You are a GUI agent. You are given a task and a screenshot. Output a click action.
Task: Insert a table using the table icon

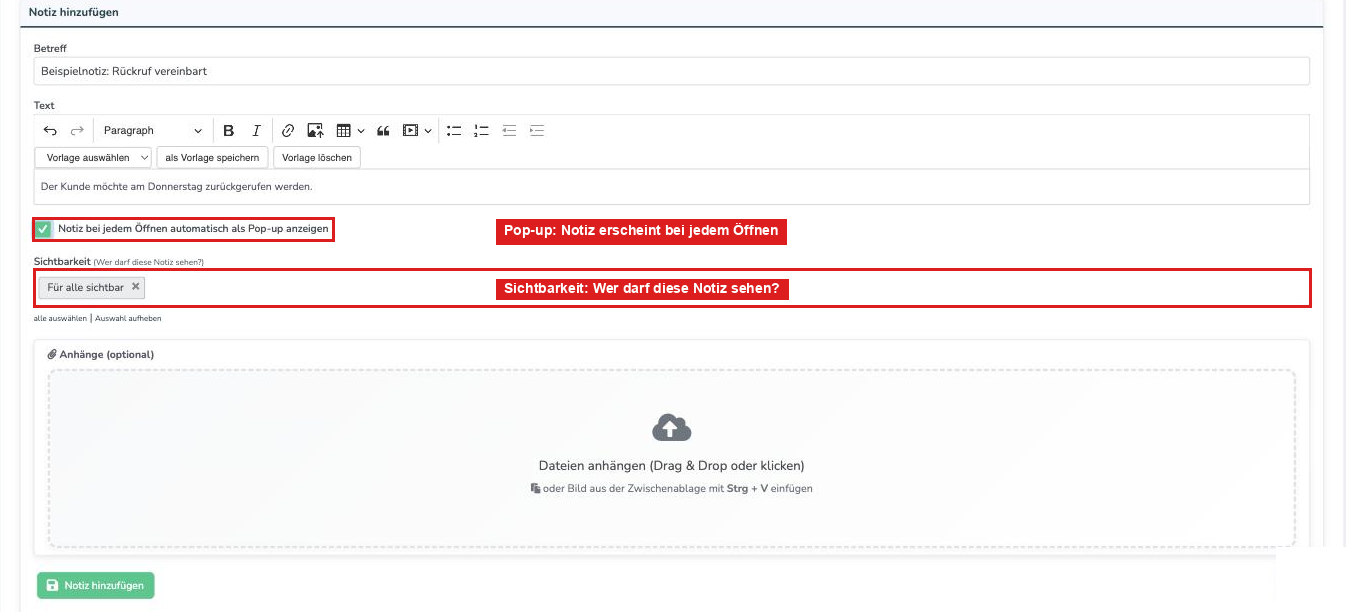344,131
